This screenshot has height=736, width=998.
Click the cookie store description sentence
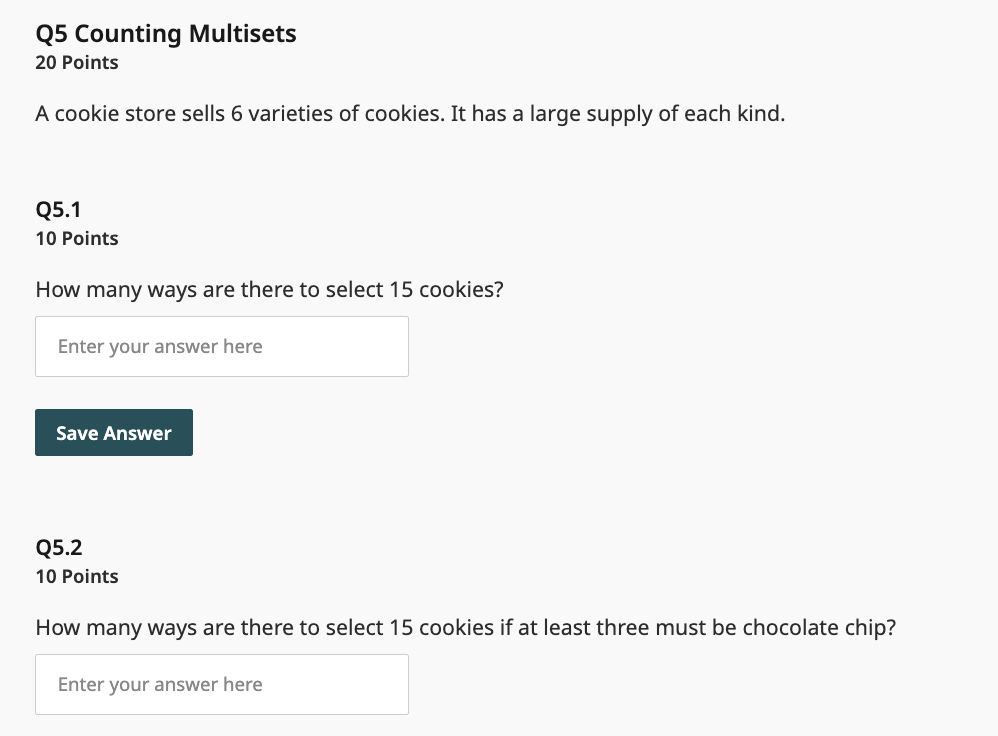tap(410, 114)
